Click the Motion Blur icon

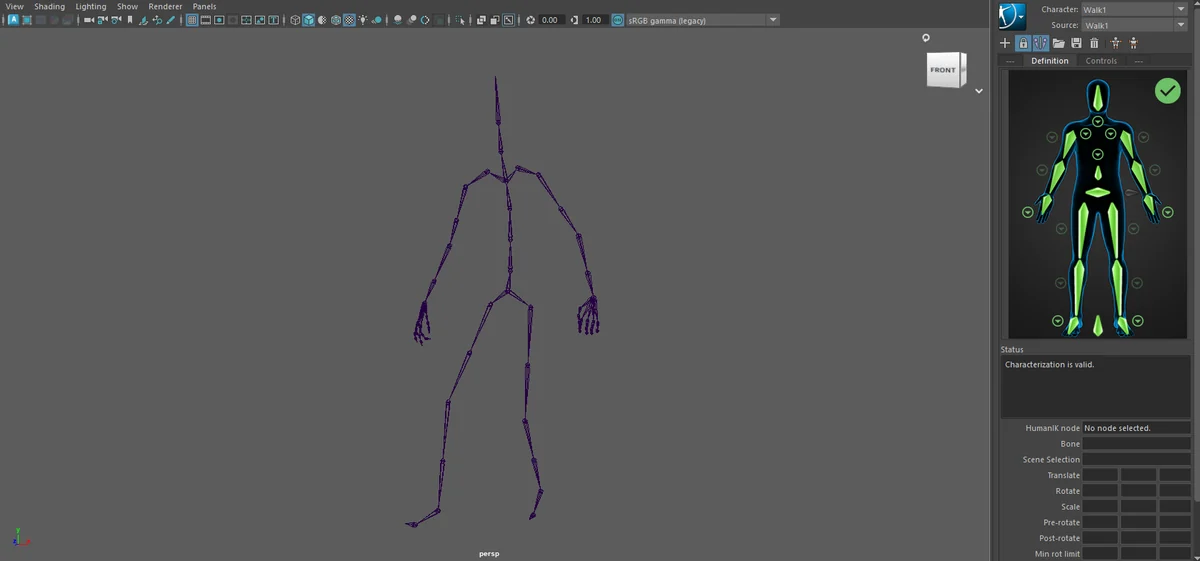coord(411,20)
